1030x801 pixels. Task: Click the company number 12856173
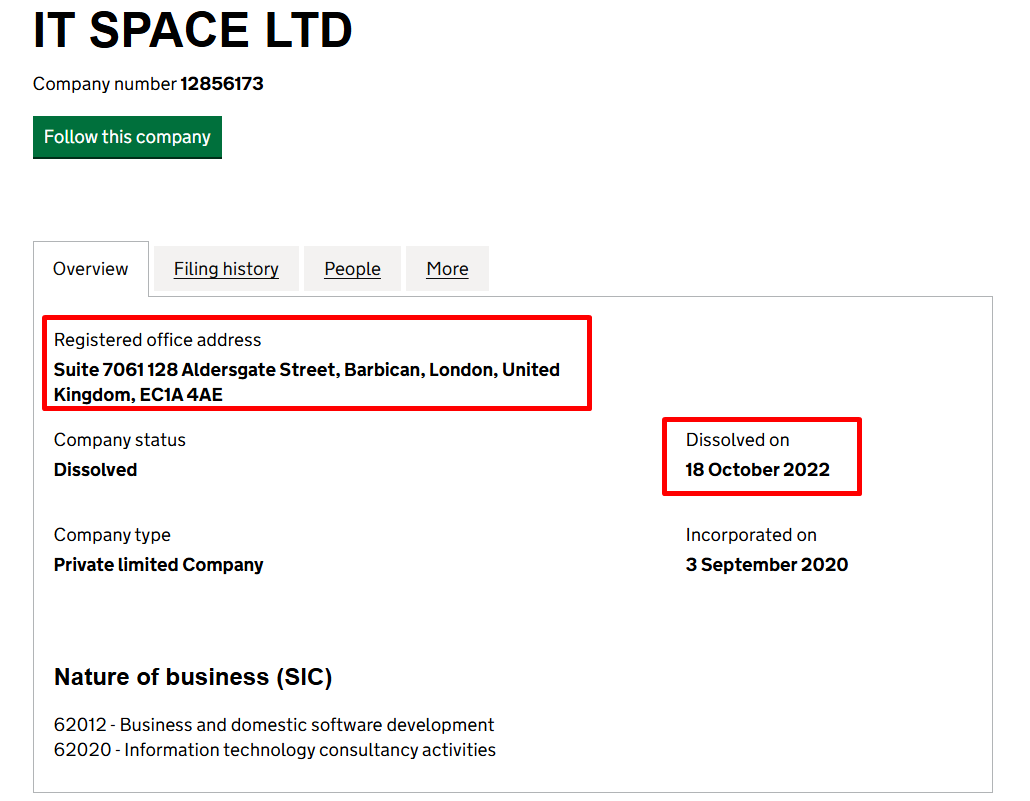tap(221, 84)
